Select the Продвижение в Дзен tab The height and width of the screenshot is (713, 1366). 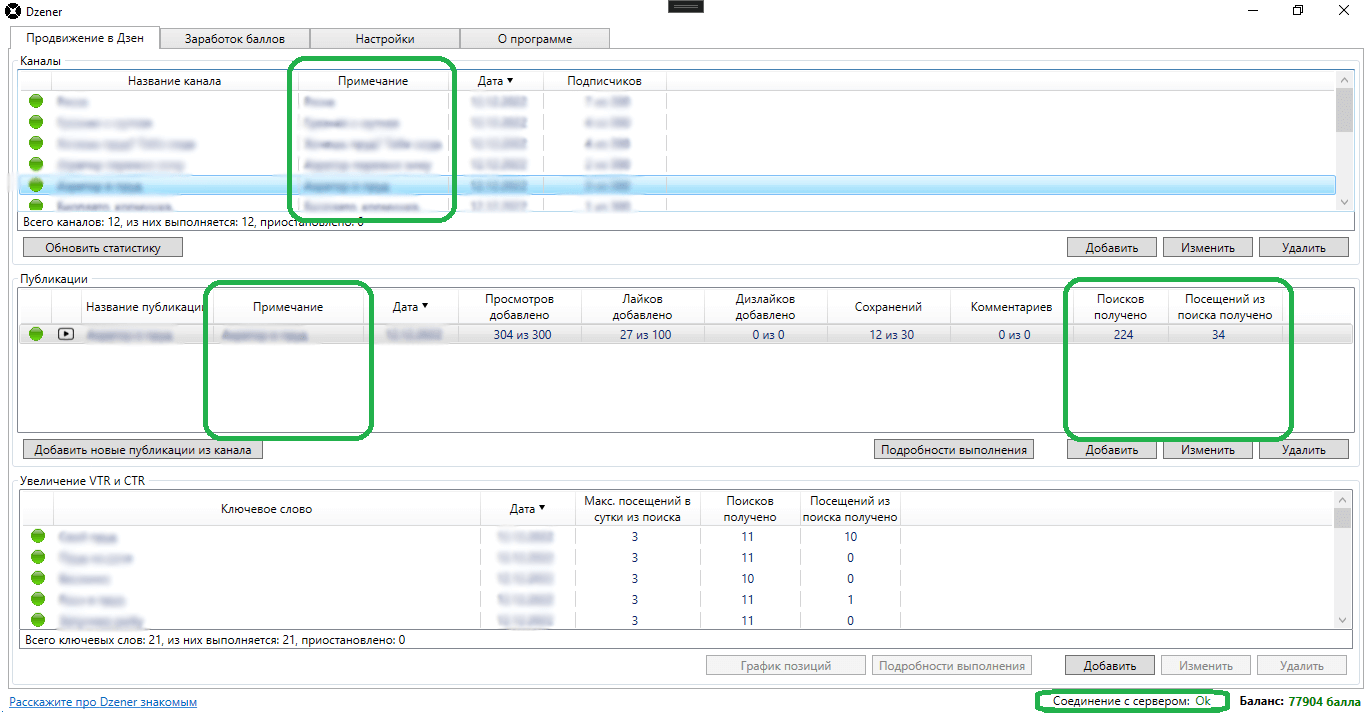pos(85,38)
